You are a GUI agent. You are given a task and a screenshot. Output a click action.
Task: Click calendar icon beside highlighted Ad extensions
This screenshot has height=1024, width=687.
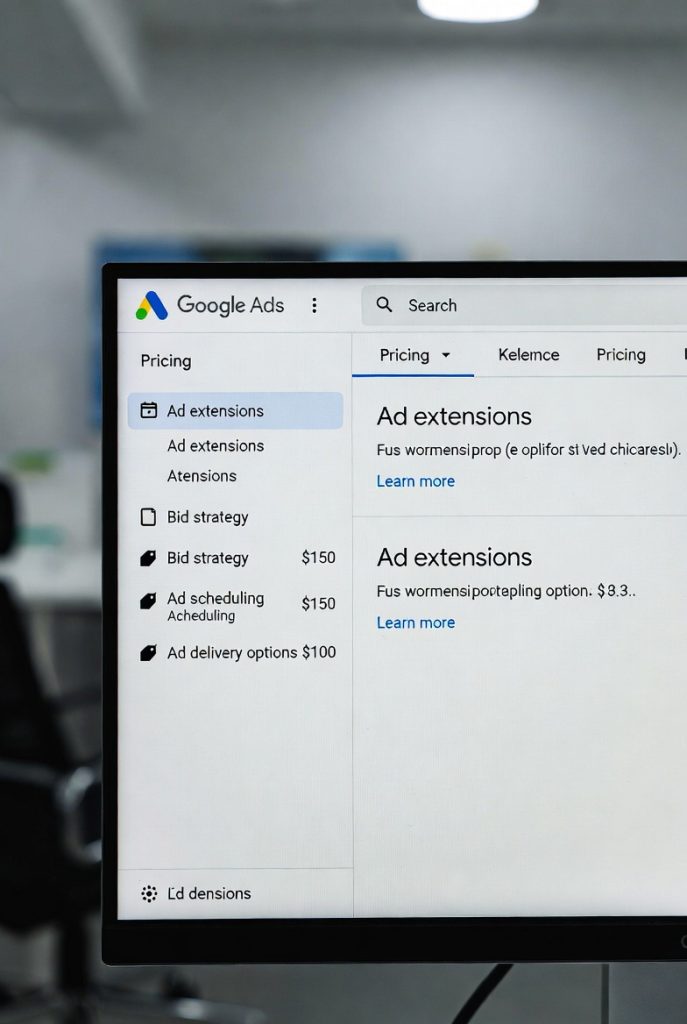[149, 410]
